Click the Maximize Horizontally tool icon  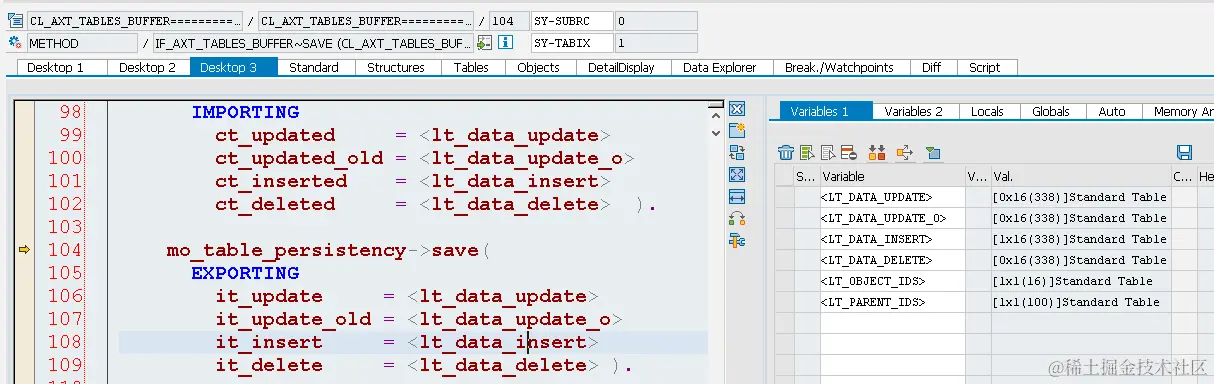[x=737, y=196]
